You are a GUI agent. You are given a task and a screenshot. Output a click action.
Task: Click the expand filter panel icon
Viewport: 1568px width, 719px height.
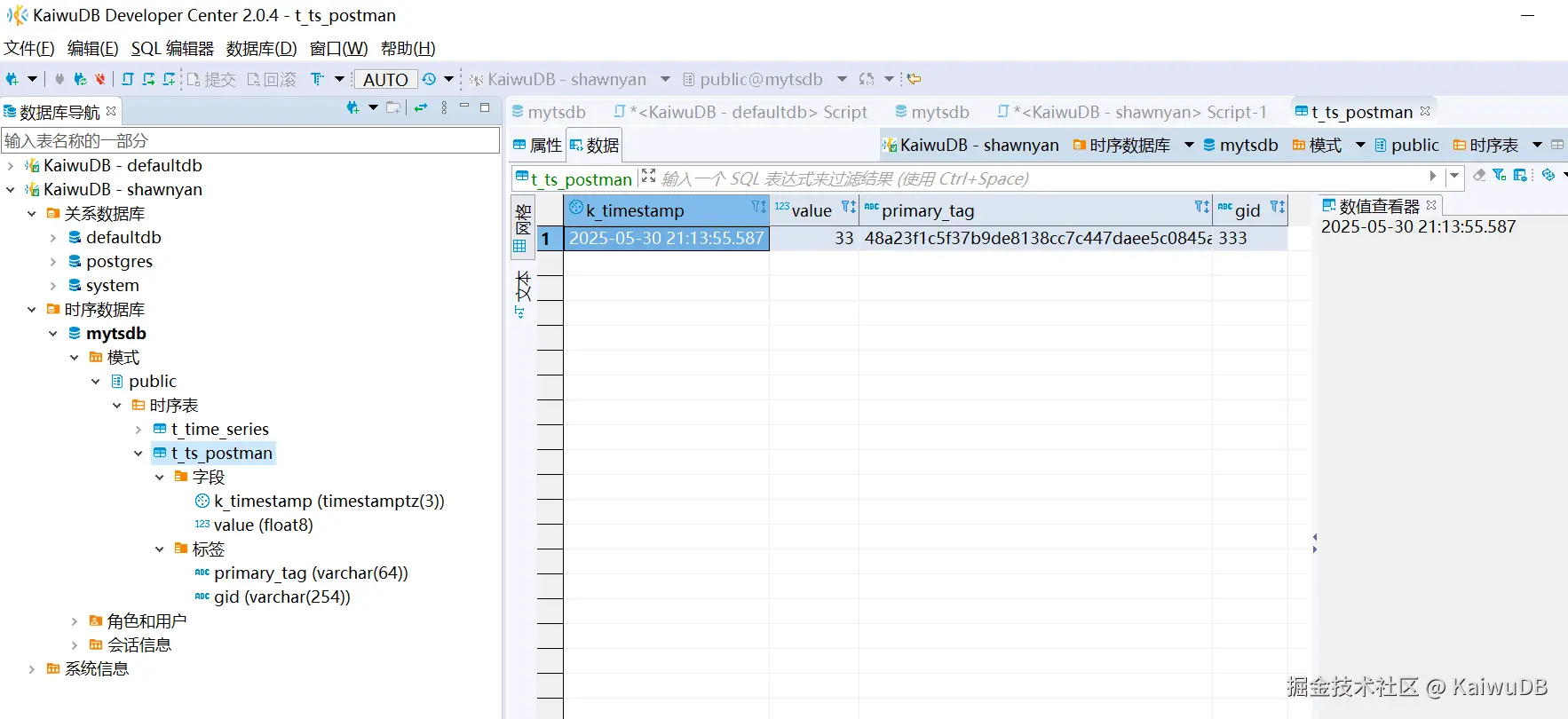point(648,176)
